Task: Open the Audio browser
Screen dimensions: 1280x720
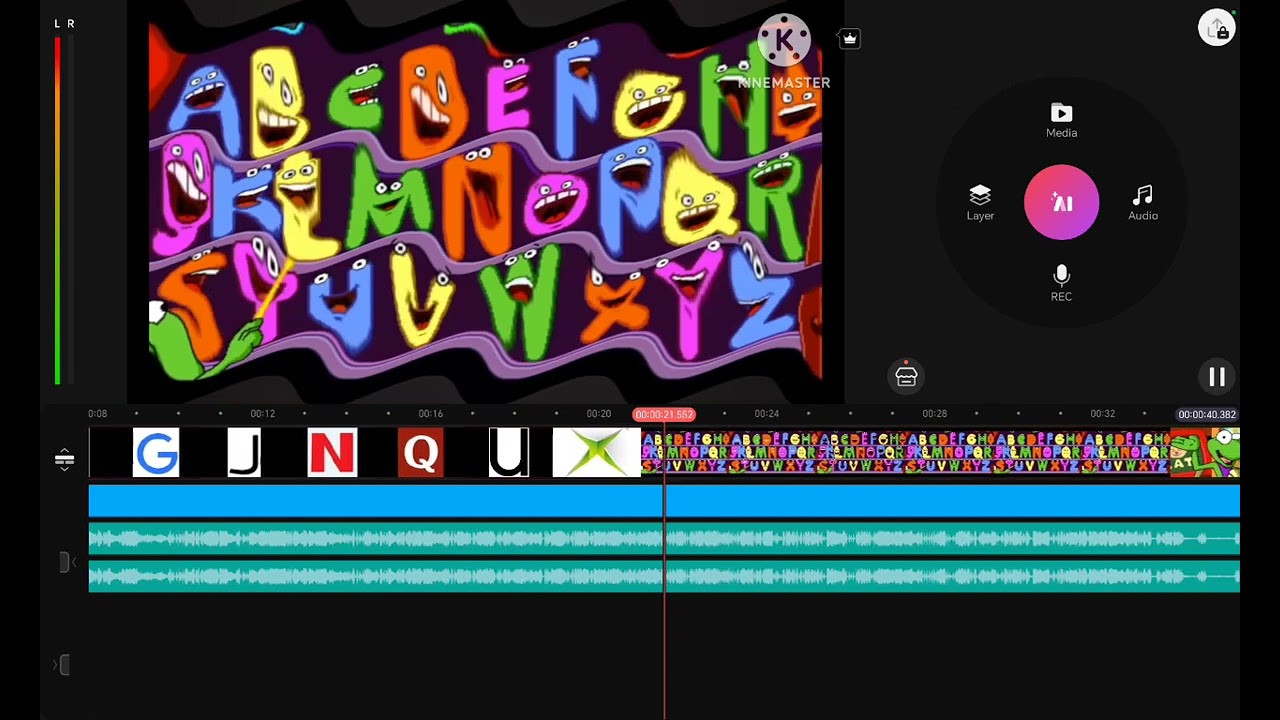Action: click(x=1143, y=203)
